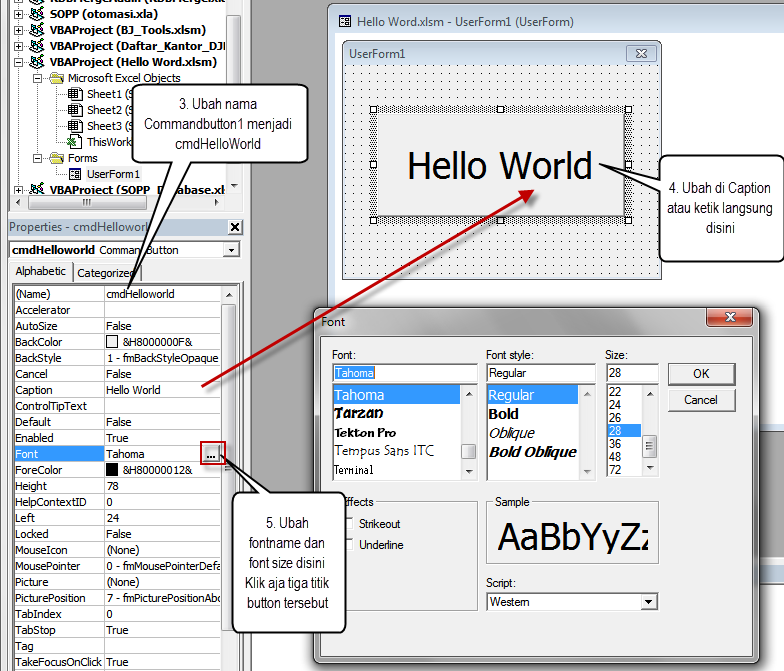Switch to the Categorized tab
This screenshot has width=784, height=671.
tap(106, 272)
